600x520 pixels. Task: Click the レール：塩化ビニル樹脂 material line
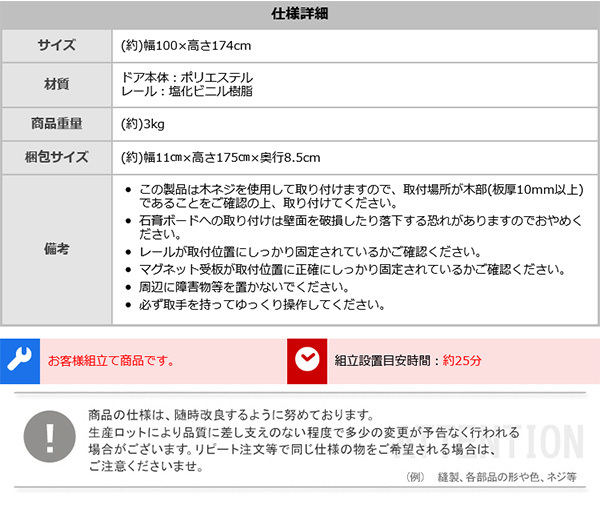187,91
